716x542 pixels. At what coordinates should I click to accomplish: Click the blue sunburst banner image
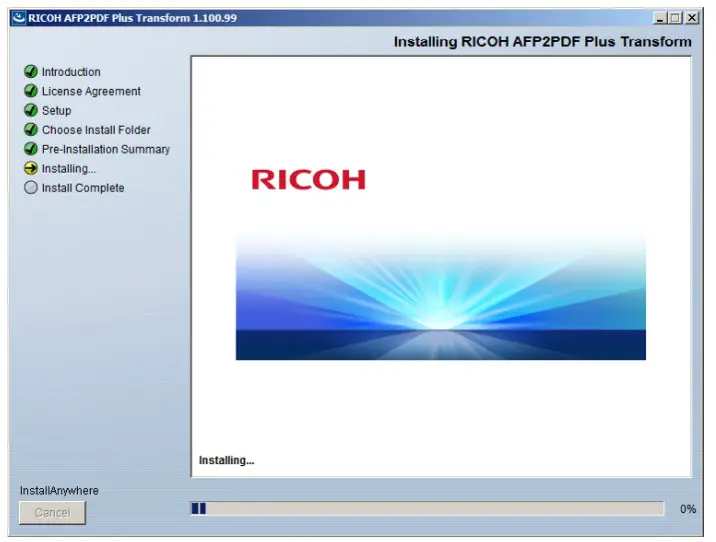(x=441, y=296)
